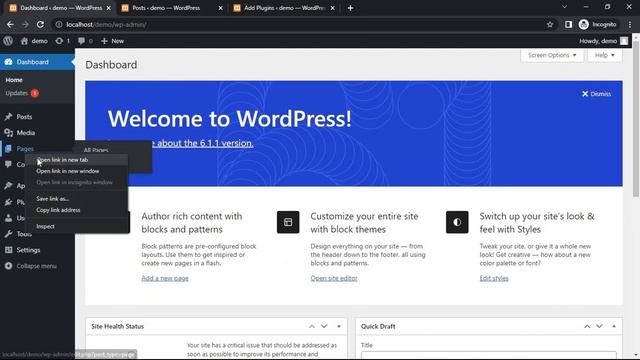
Task: Choose Open link in new window
Action: [x=77, y=171]
